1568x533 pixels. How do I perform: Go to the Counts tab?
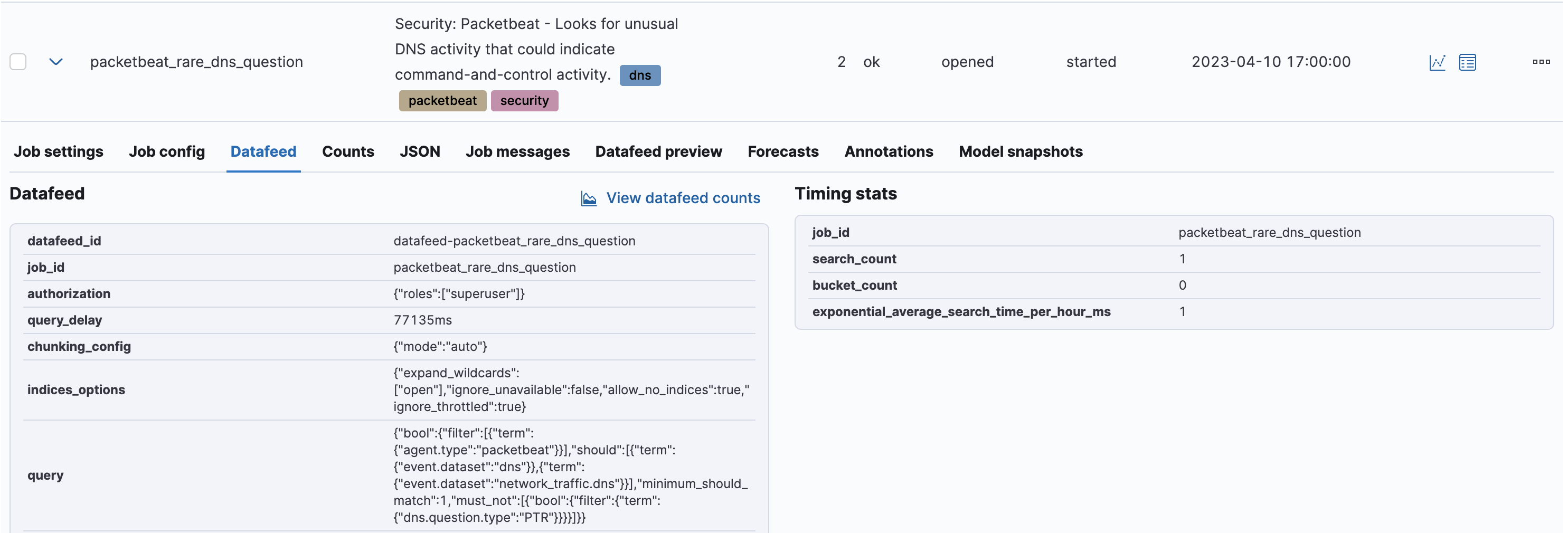[x=347, y=151]
